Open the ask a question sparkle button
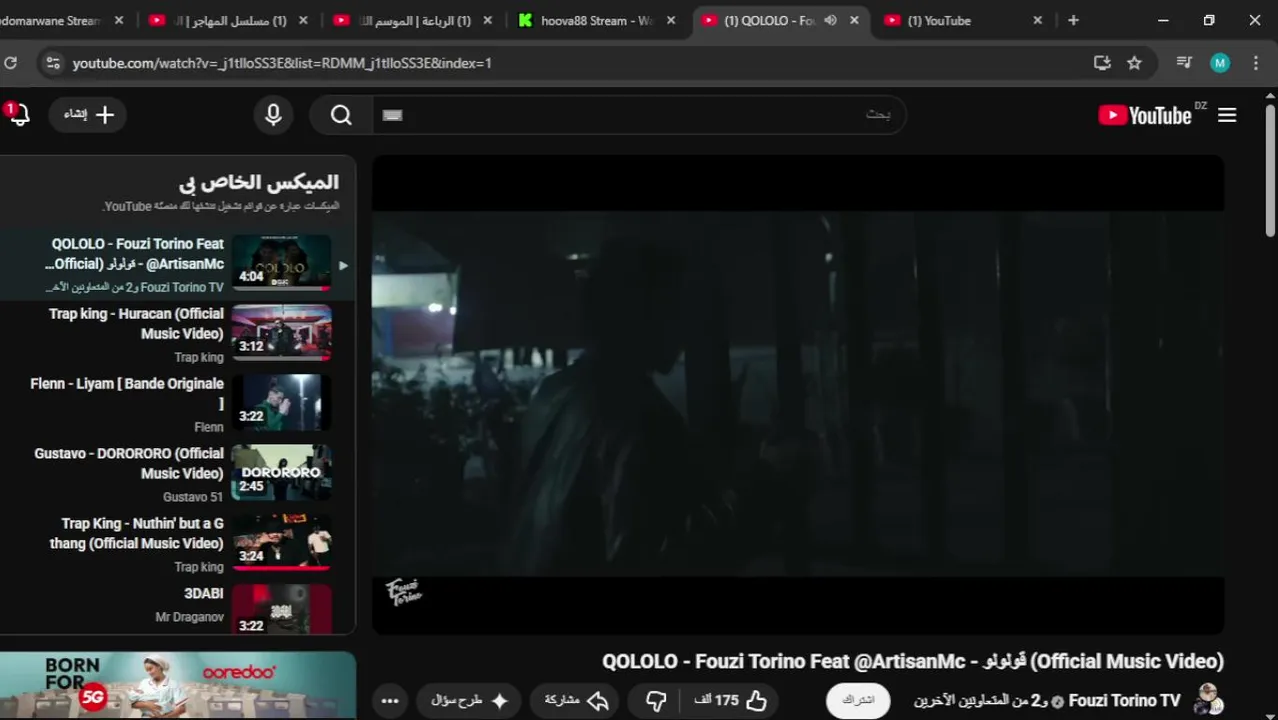1278x720 pixels. [x=470, y=701]
